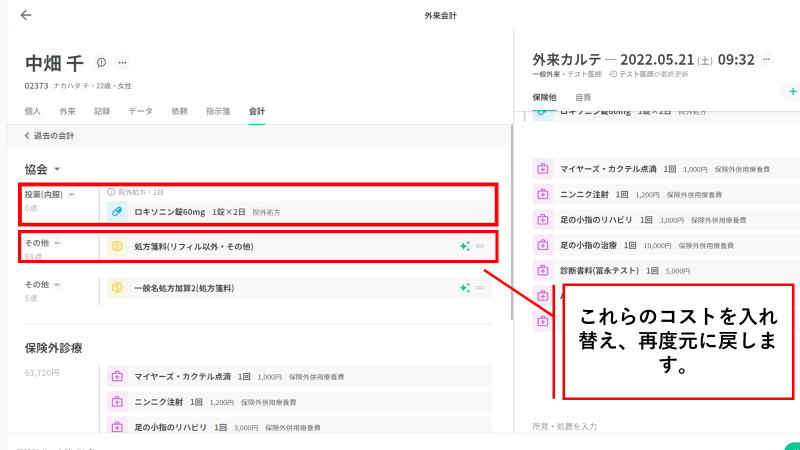Collapse the 投薬(内服) section minus button
This screenshot has height=450, width=800.
tap(71, 194)
